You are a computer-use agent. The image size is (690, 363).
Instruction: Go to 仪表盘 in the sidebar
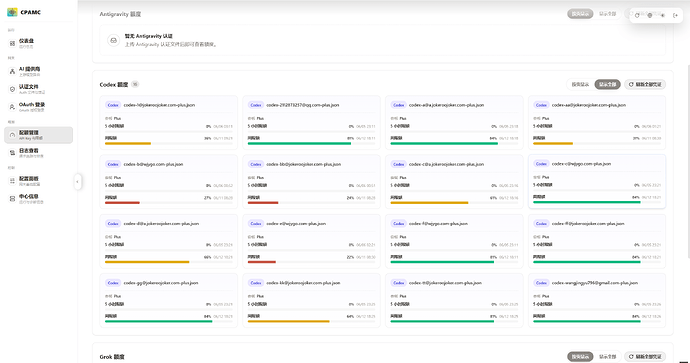pos(39,43)
